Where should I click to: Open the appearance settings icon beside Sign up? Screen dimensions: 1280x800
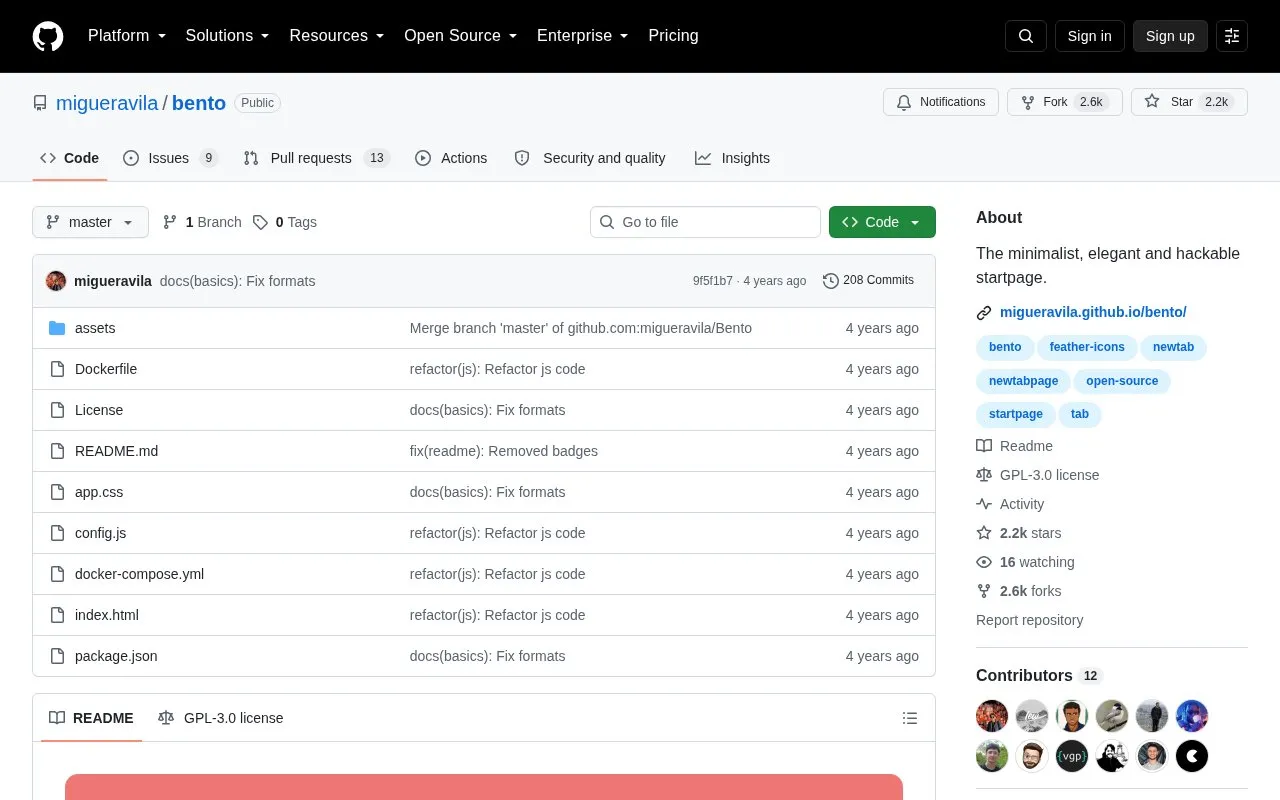tap(1232, 36)
